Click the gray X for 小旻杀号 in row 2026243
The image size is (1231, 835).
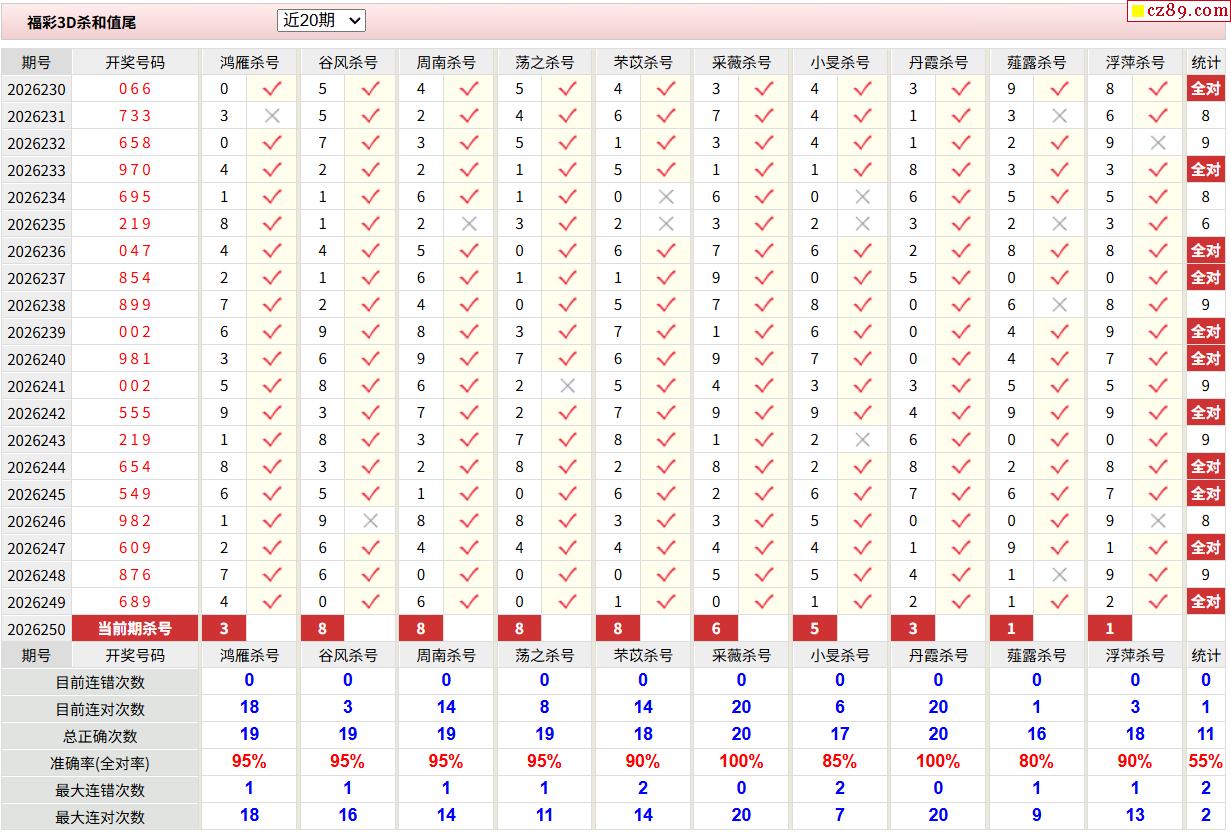tap(862, 440)
